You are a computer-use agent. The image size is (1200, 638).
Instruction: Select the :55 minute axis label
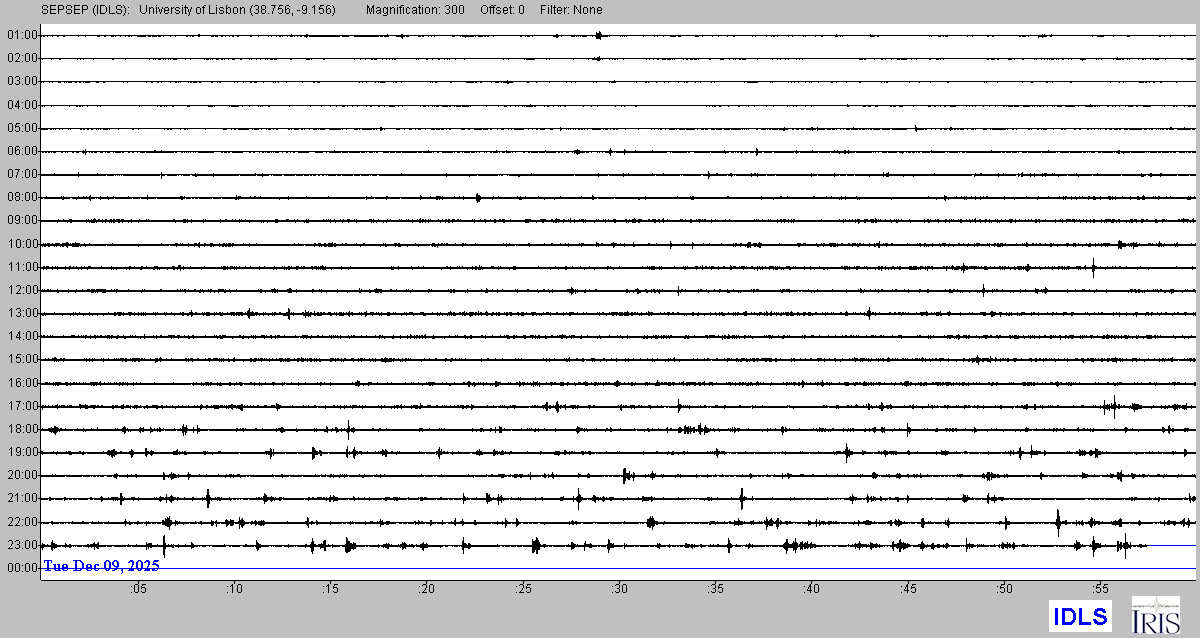(1099, 589)
